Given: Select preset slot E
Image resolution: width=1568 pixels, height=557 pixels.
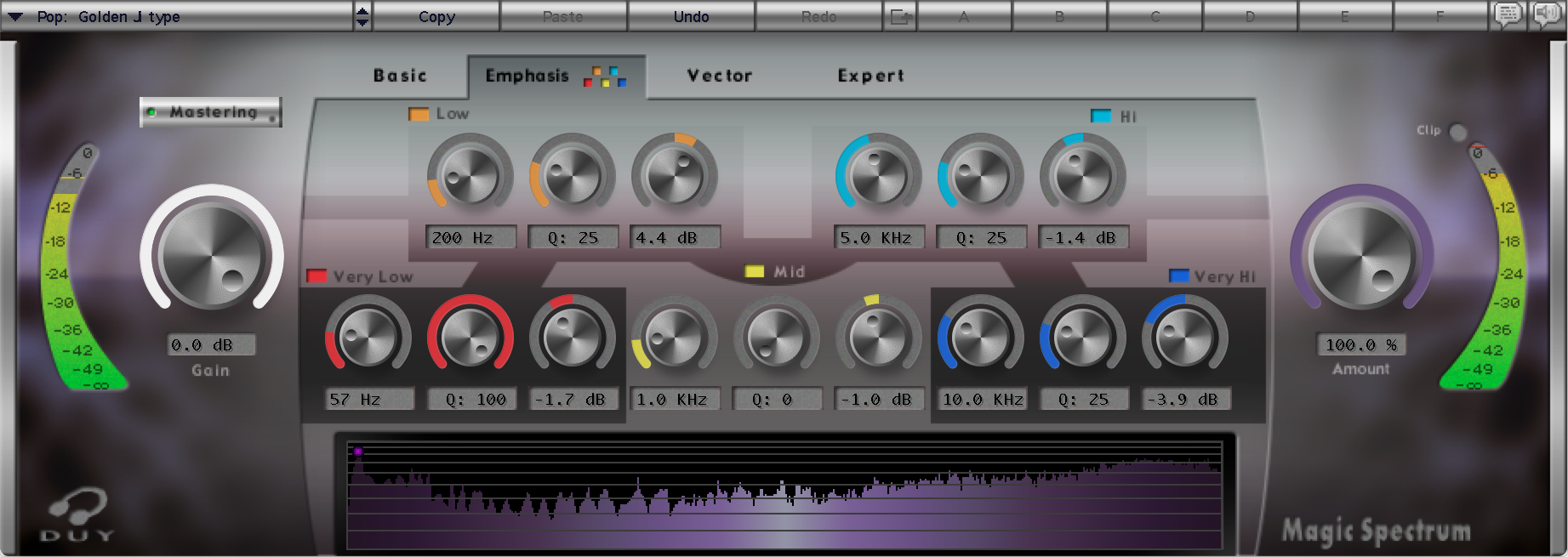Looking at the screenshot, I should [x=1346, y=16].
